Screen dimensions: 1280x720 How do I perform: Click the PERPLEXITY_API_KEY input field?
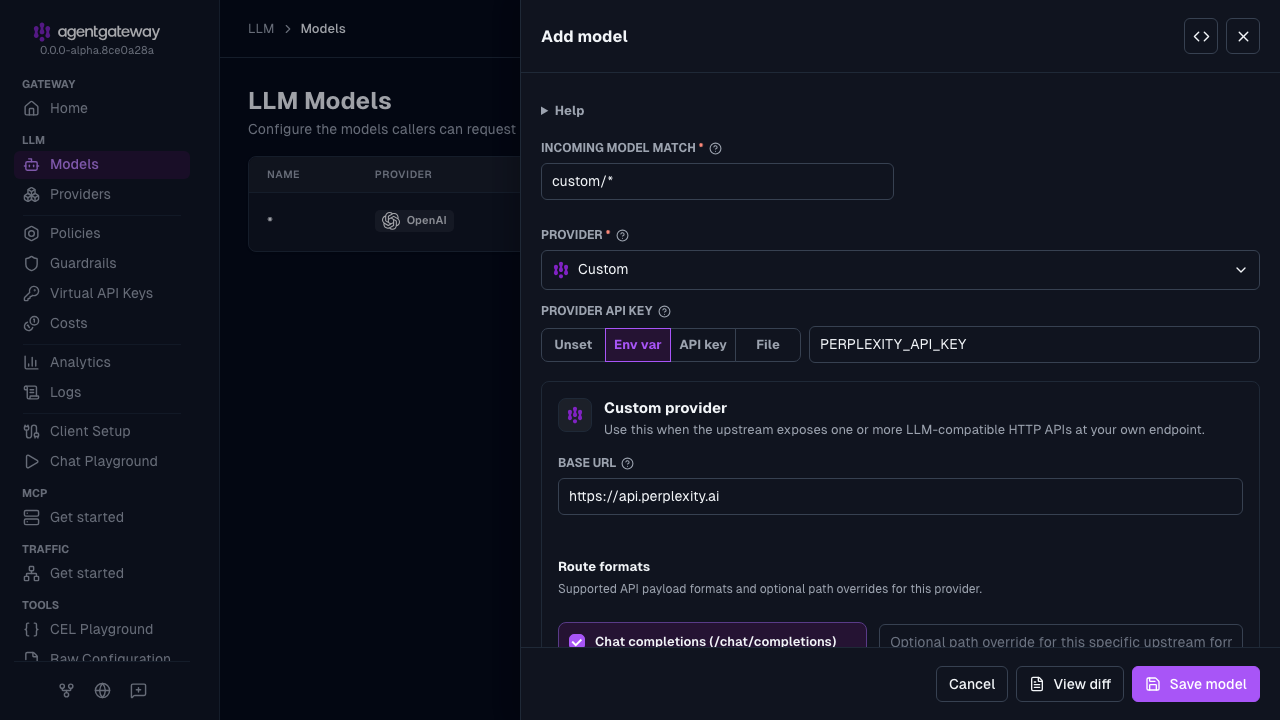point(1034,344)
